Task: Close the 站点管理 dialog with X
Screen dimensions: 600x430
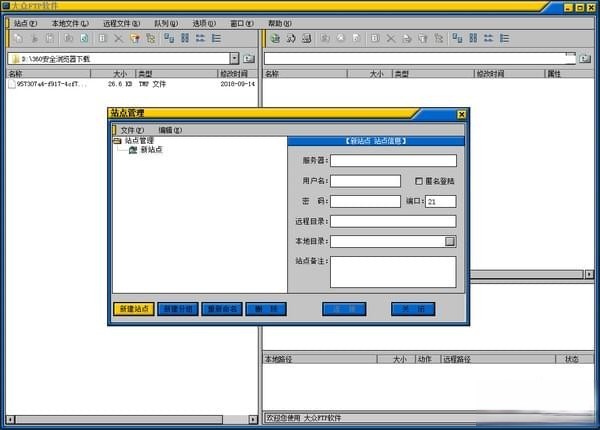Action: click(x=461, y=115)
